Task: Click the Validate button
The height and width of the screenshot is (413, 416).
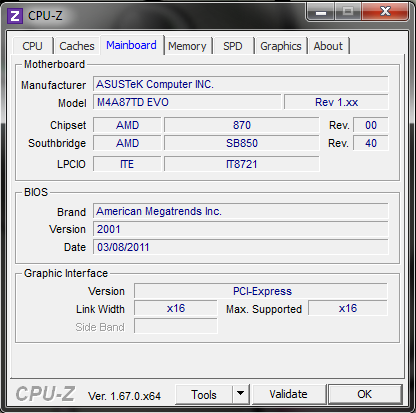Action: click(x=289, y=394)
